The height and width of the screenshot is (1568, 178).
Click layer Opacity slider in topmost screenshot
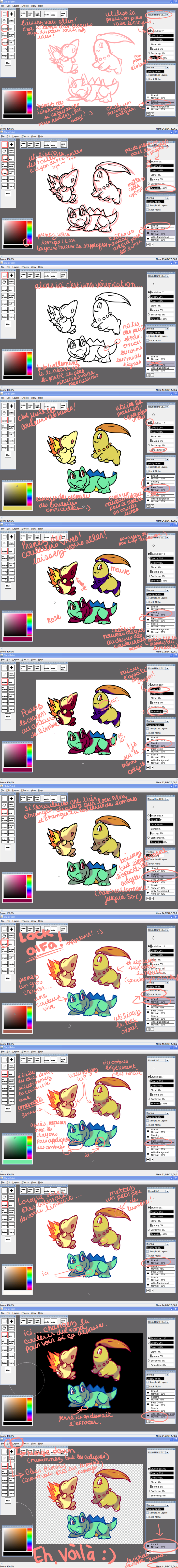pos(156,72)
